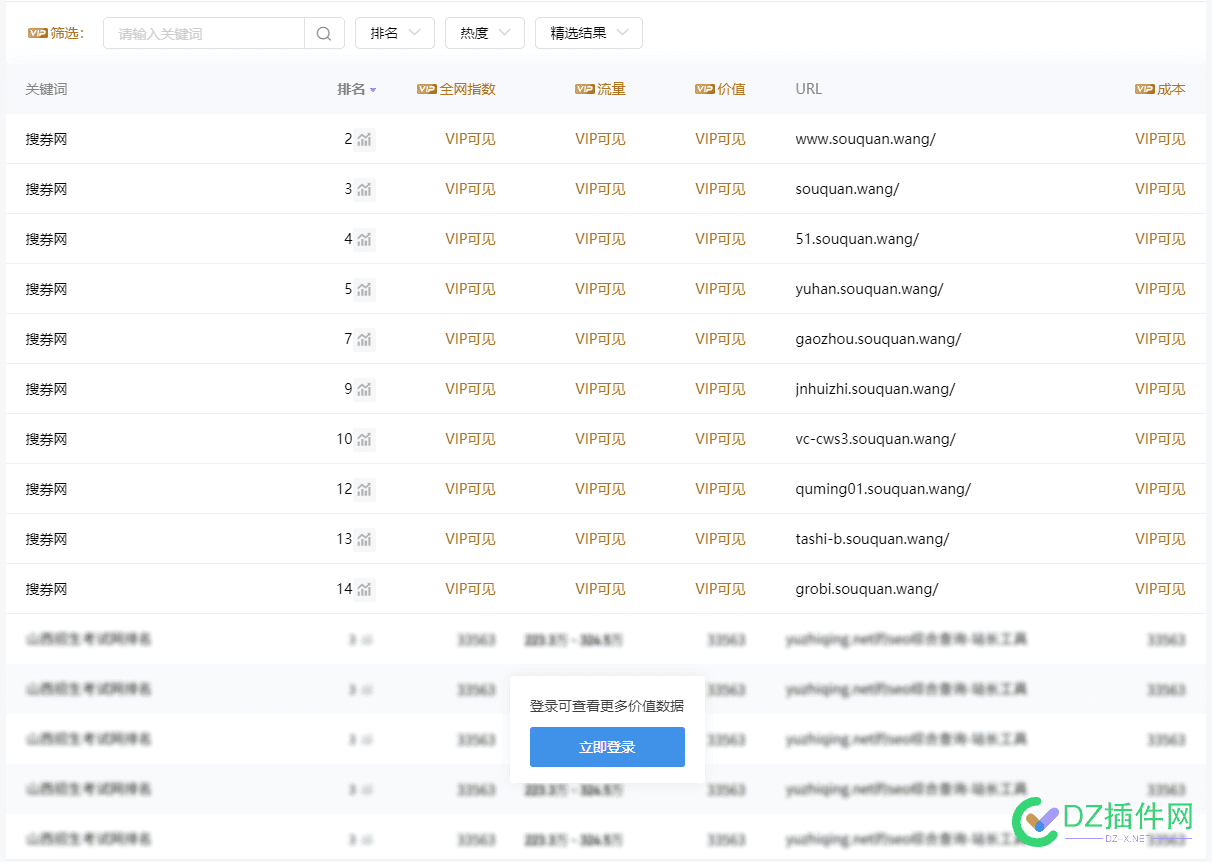Sort by the 排名 column header text
This screenshot has width=1212, height=862.
pos(351,89)
